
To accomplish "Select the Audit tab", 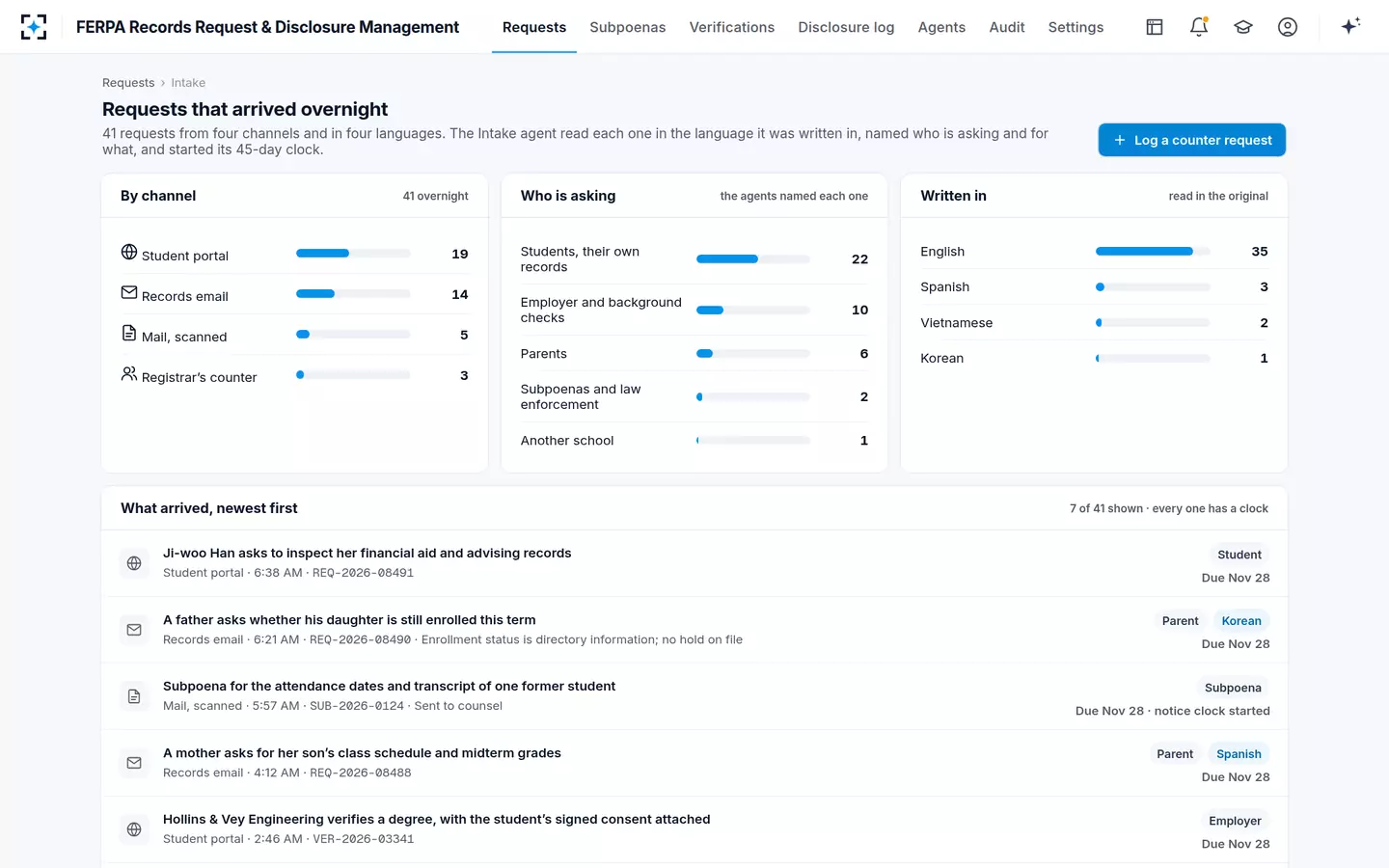I will (x=1007, y=27).
